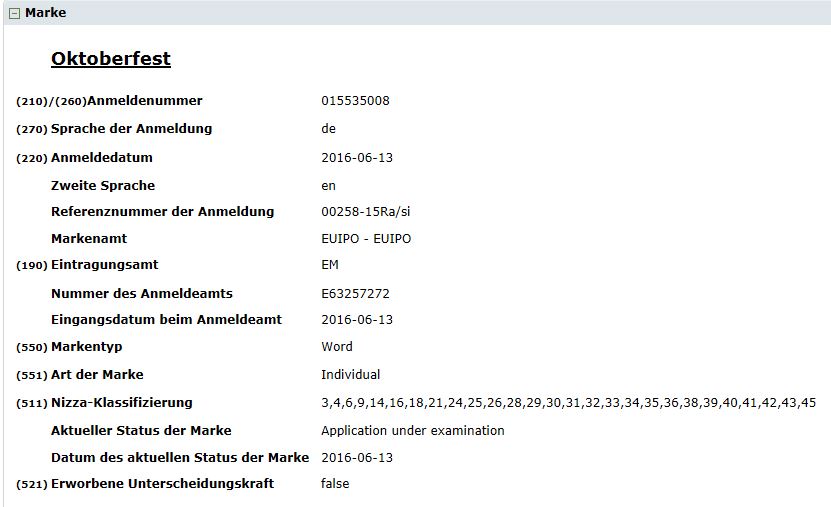
Task: Click the Zweite Sprache label
Action: click(x=103, y=185)
